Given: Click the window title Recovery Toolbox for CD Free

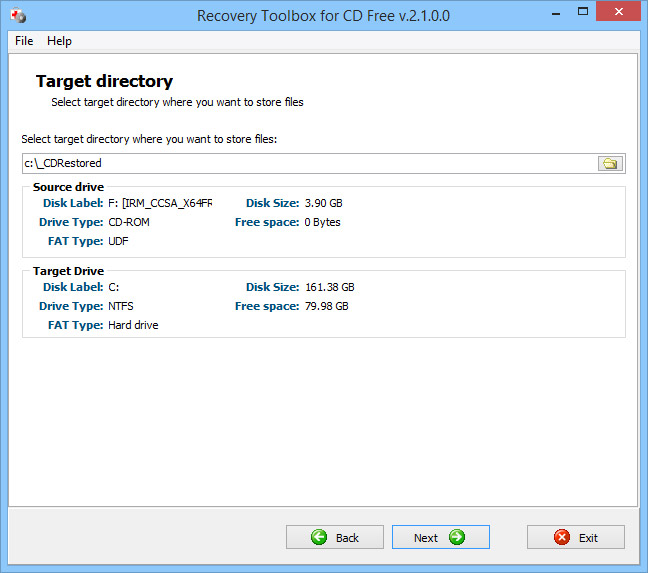Looking at the screenshot, I should pyautogui.click(x=323, y=16).
